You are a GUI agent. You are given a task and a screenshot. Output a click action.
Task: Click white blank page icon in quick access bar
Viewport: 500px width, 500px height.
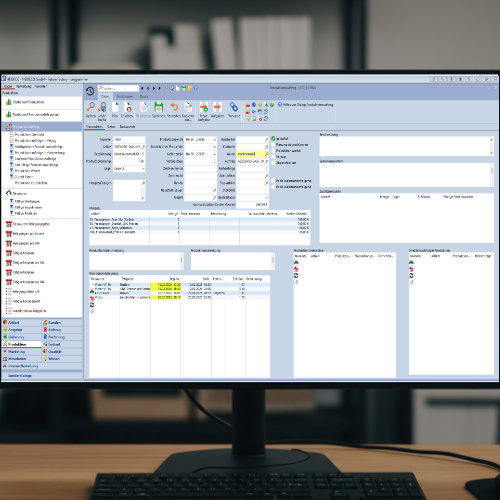click(178, 88)
